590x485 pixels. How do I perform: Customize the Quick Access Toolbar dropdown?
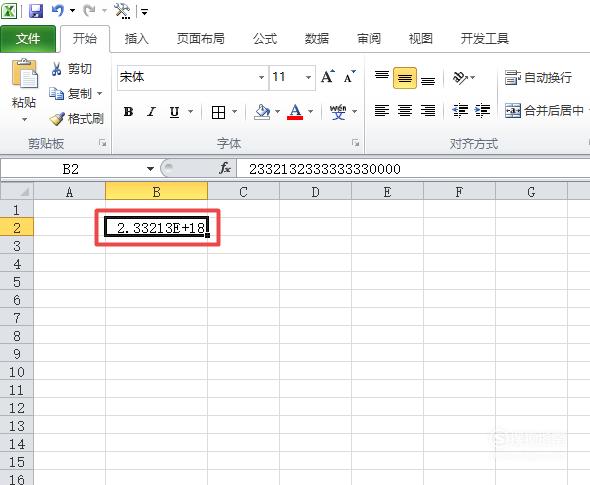click(x=144, y=12)
